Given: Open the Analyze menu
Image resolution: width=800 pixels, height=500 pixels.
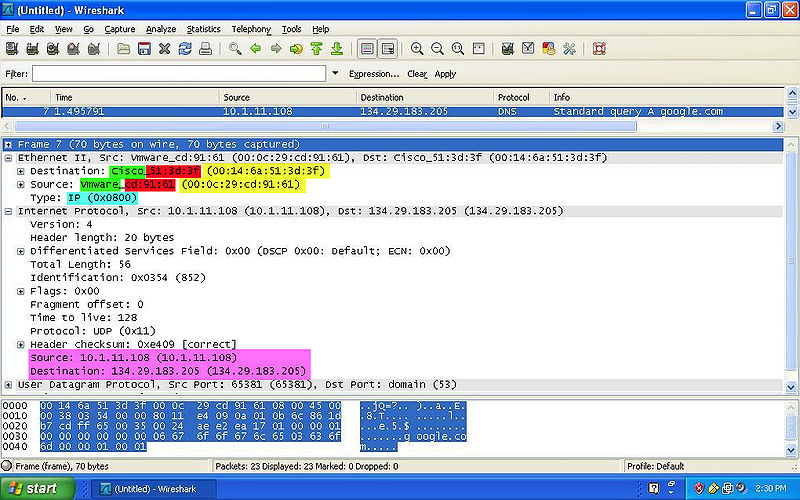Looking at the screenshot, I should [161, 29].
